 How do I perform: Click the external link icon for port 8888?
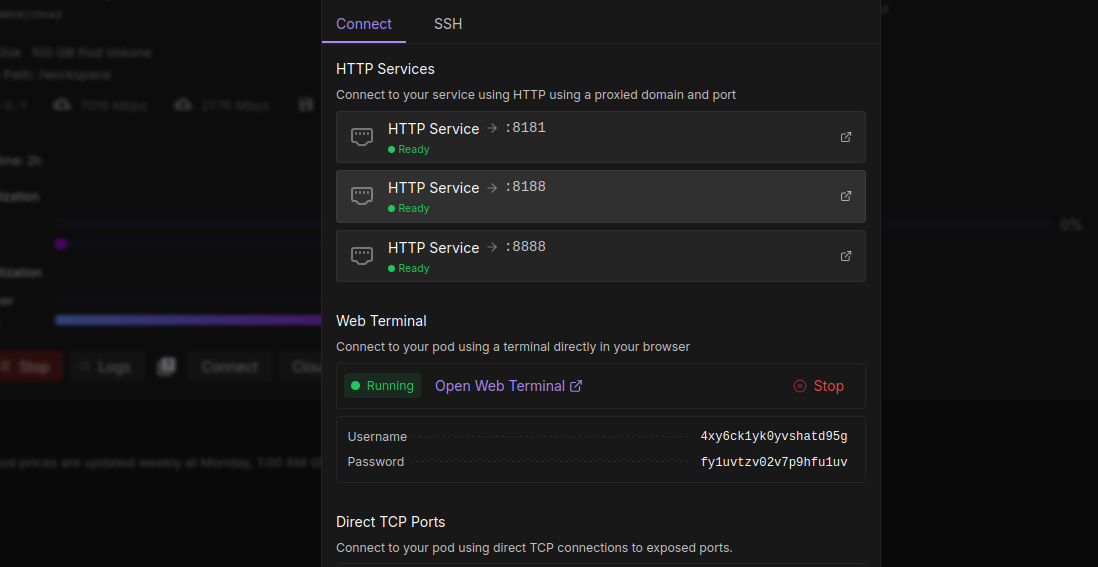pos(845,256)
